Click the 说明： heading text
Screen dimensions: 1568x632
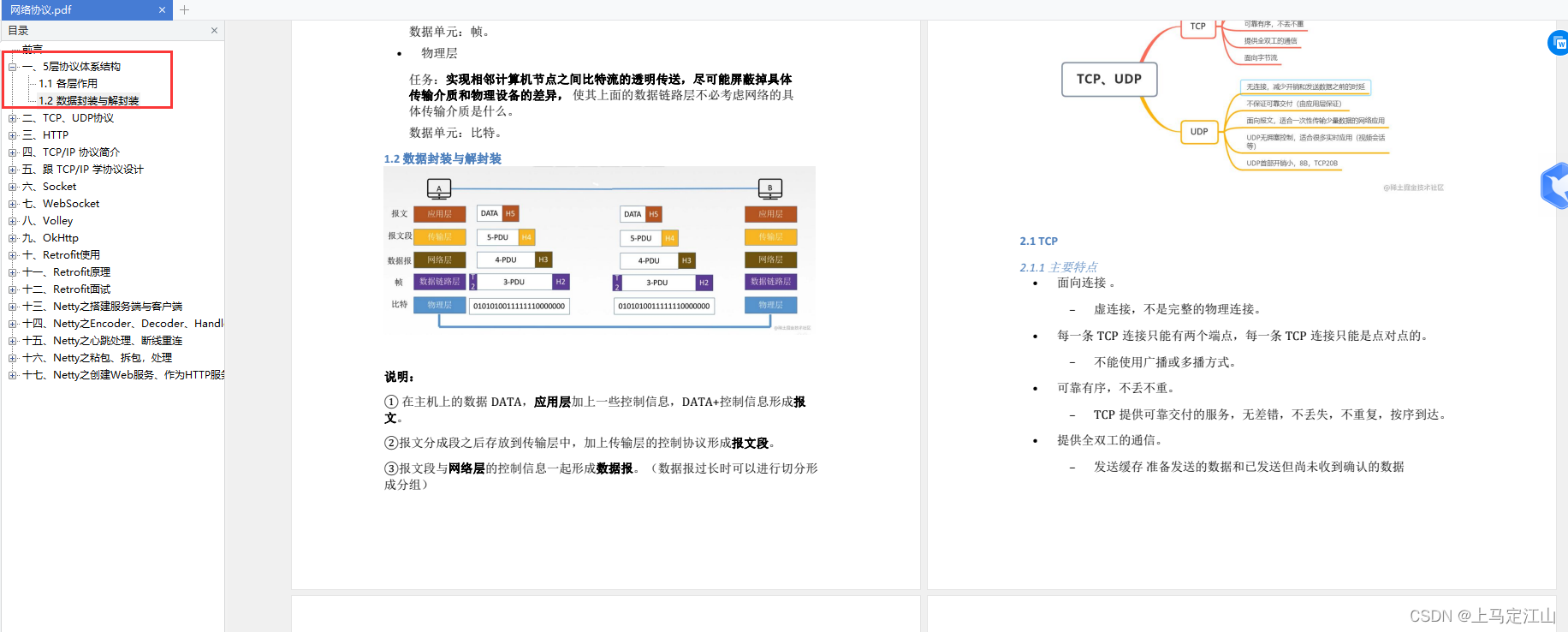(x=399, y=377)
